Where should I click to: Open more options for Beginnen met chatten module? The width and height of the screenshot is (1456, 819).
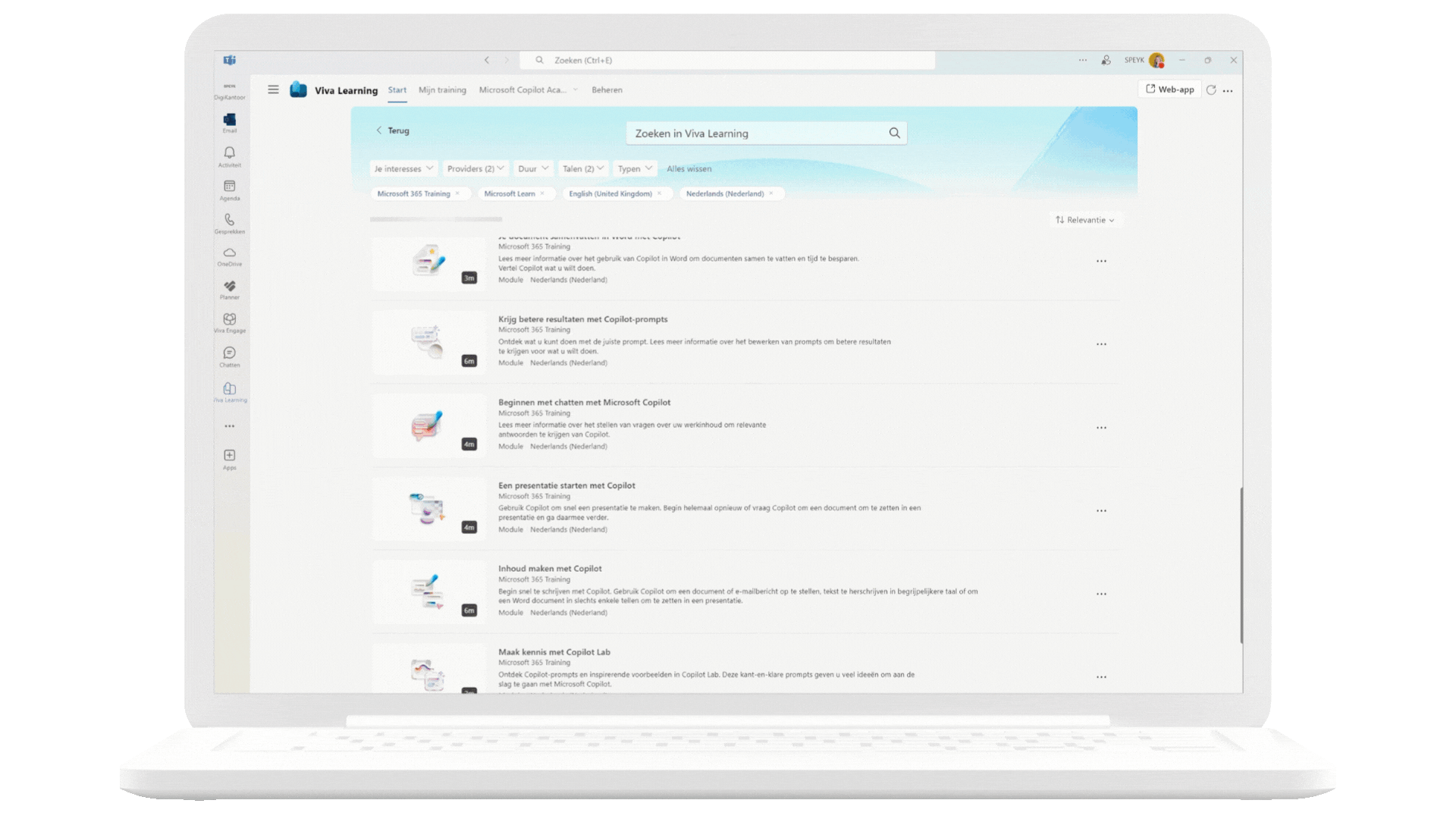click(x=1101, y=428)
